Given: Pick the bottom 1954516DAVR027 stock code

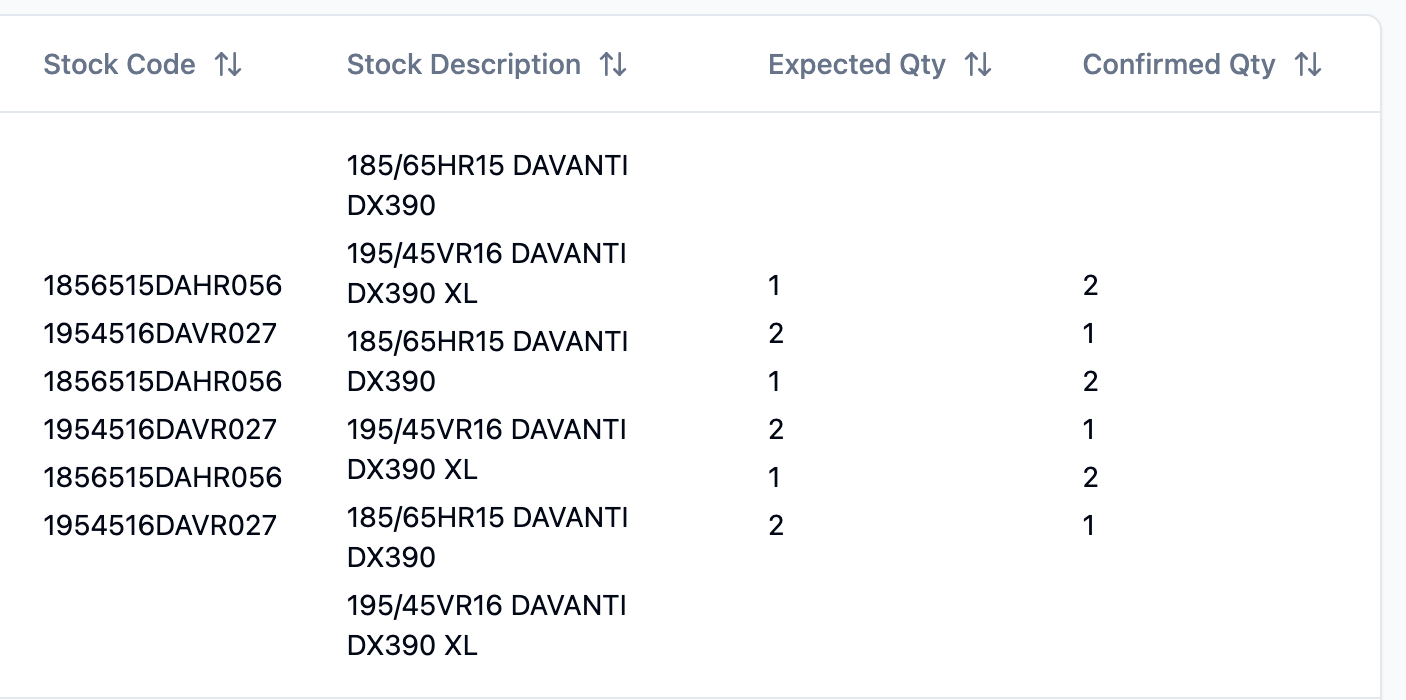Looking at the screenshot, I should [160, 526].
